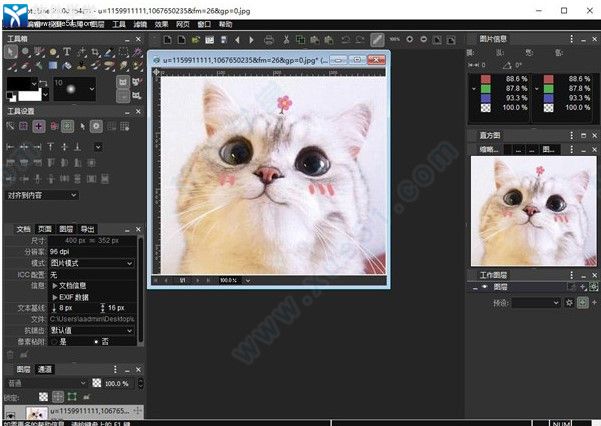Click the undo arrow in the toolbar
This screenshot has width=601, height=426.
point(346,39)
